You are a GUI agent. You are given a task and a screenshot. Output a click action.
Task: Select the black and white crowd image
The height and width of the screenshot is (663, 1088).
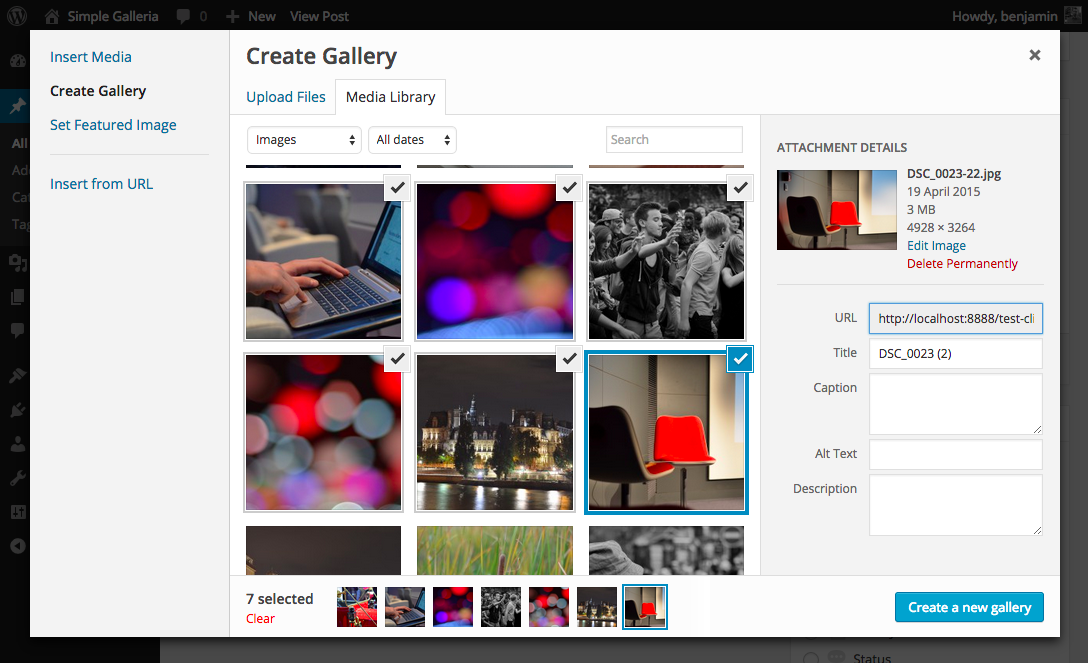click(x=666, y=261)
